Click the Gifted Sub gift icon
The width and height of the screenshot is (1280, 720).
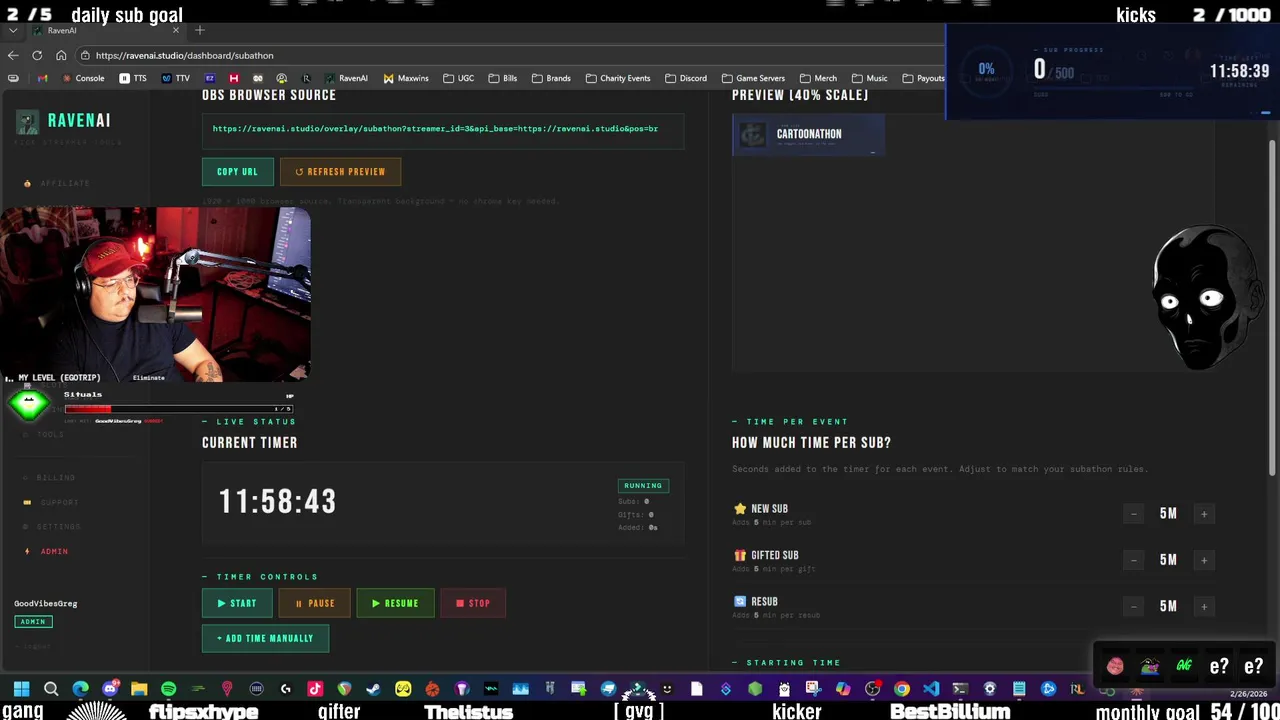pos(740,555)
